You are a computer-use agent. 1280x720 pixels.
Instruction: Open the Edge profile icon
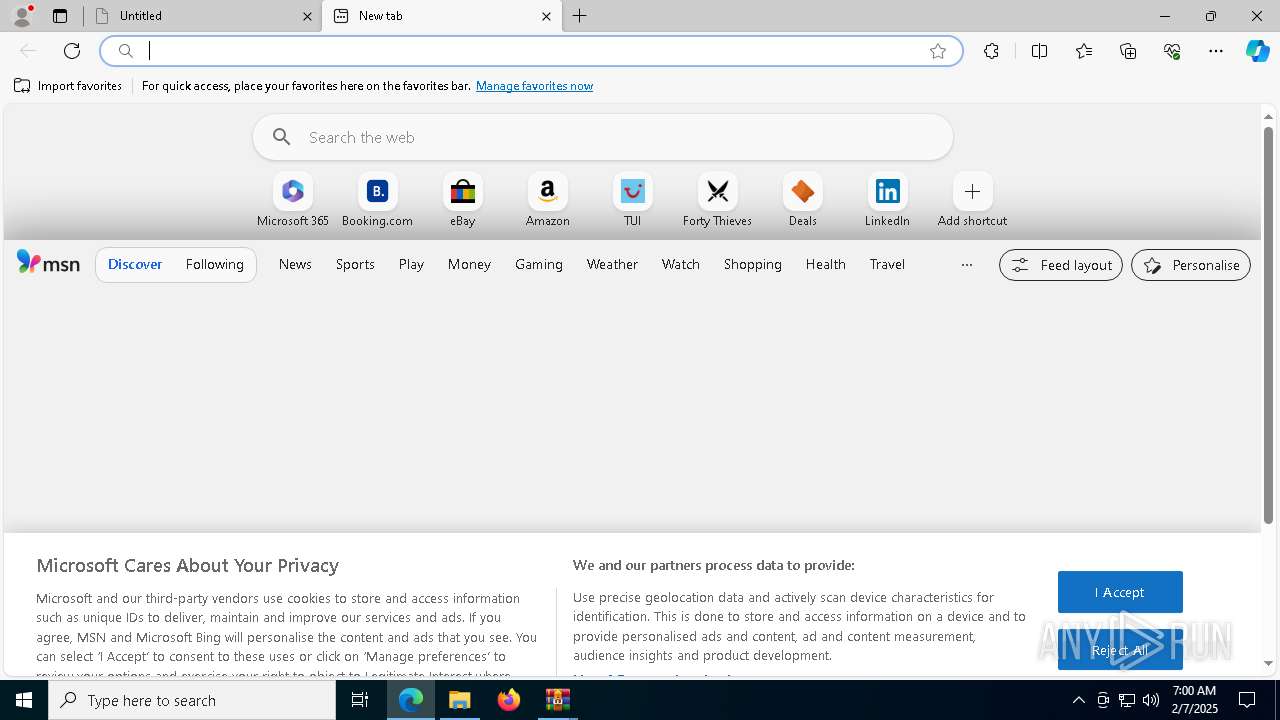point(22,16)
